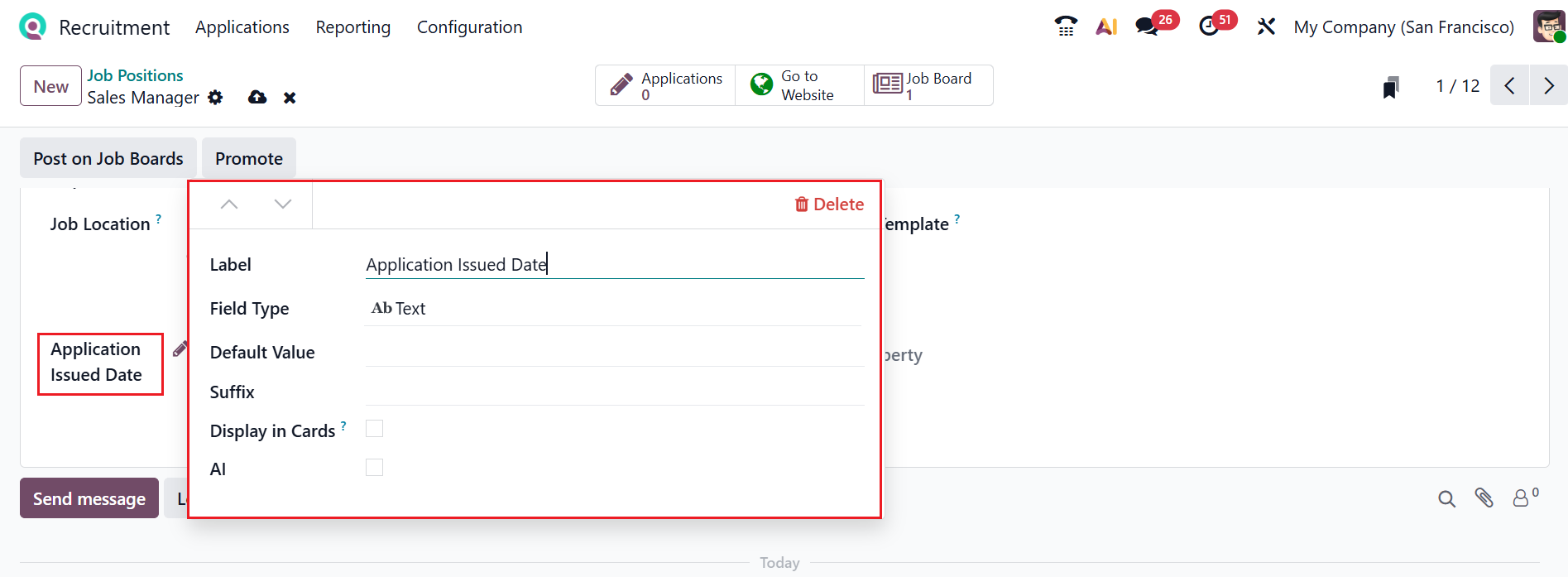Open the AI assistant icon
This screenshot has height=577, width=1568.
click(1106, 26)
